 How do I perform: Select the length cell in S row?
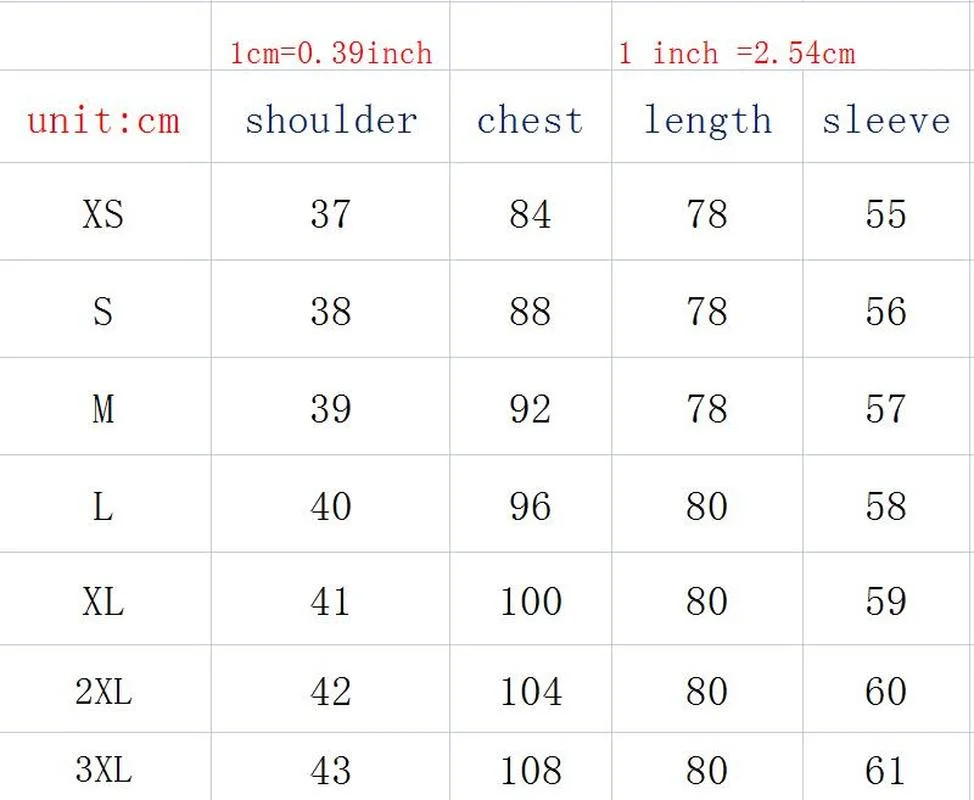[707, 312]
